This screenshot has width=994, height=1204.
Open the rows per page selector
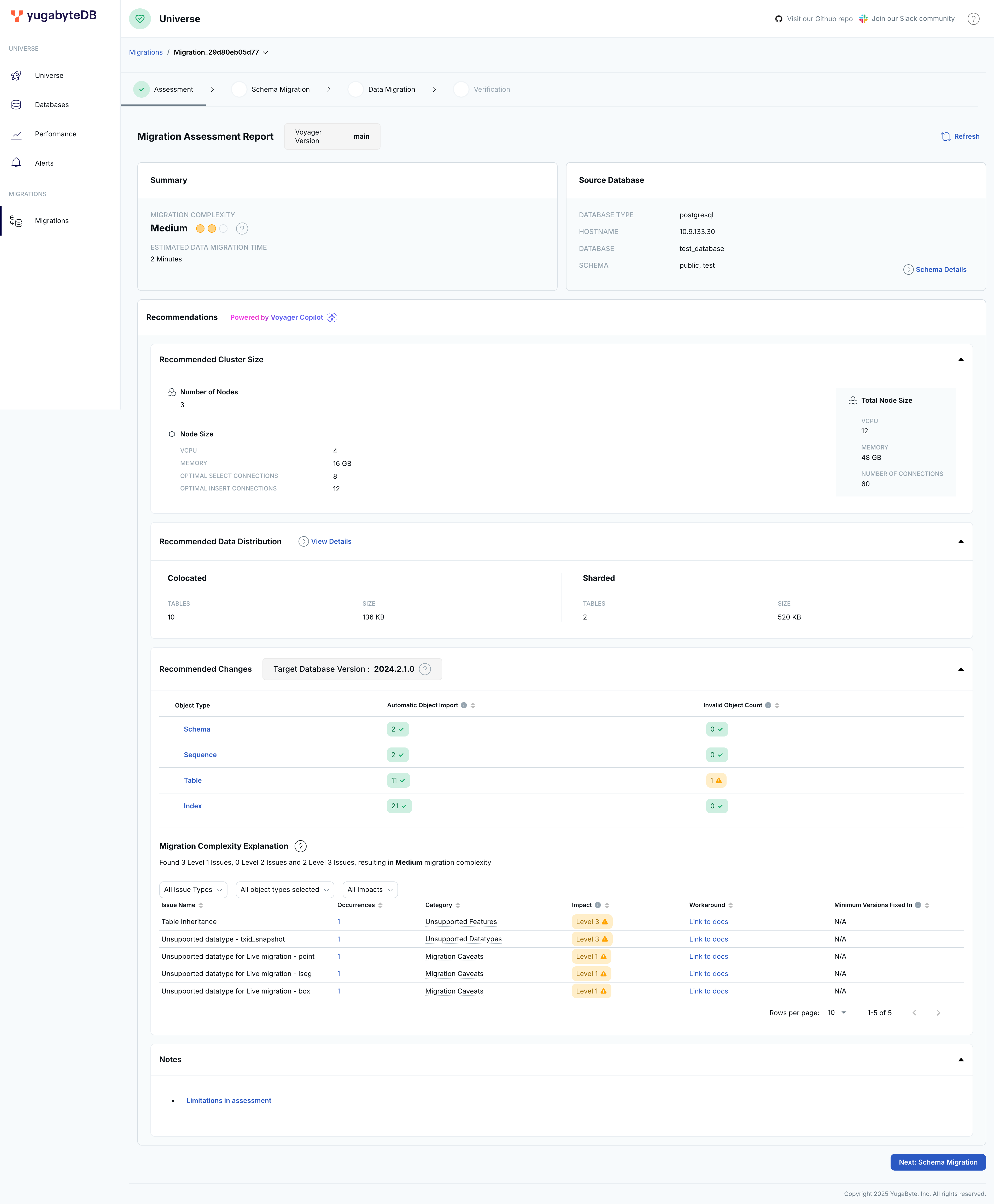[837, 1013]
